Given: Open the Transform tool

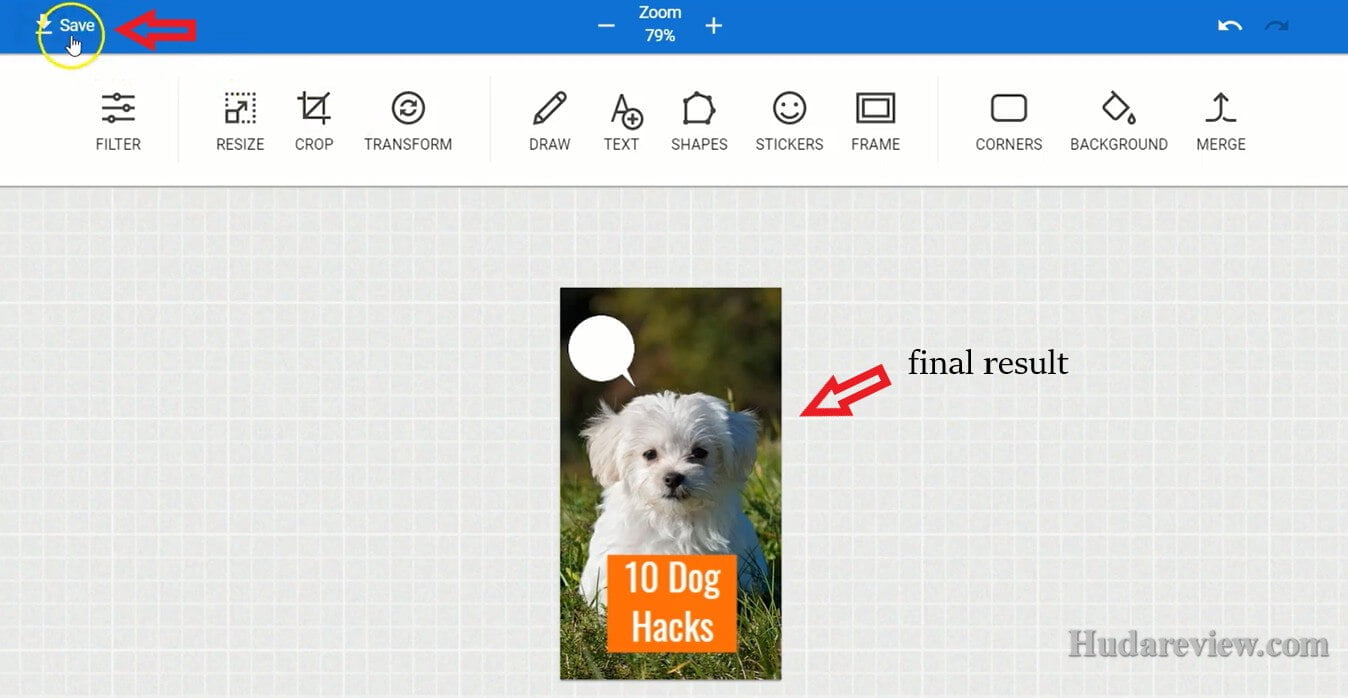Looking at the screenshot, I should point(408,122).
